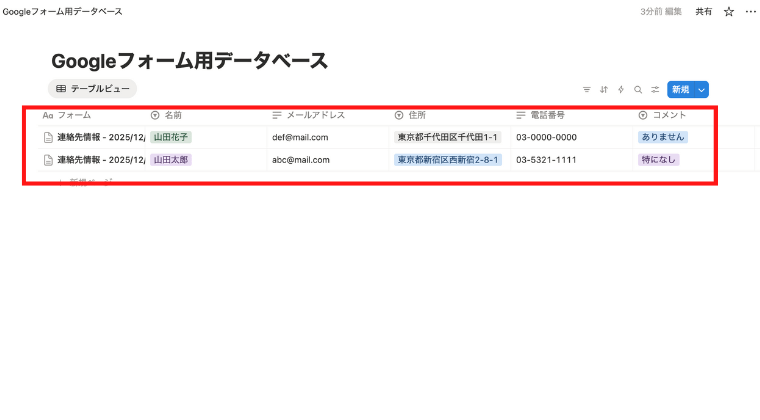
Task: Open the コメント column header menu
Action: pyautogui.click(x=669, y=115)
